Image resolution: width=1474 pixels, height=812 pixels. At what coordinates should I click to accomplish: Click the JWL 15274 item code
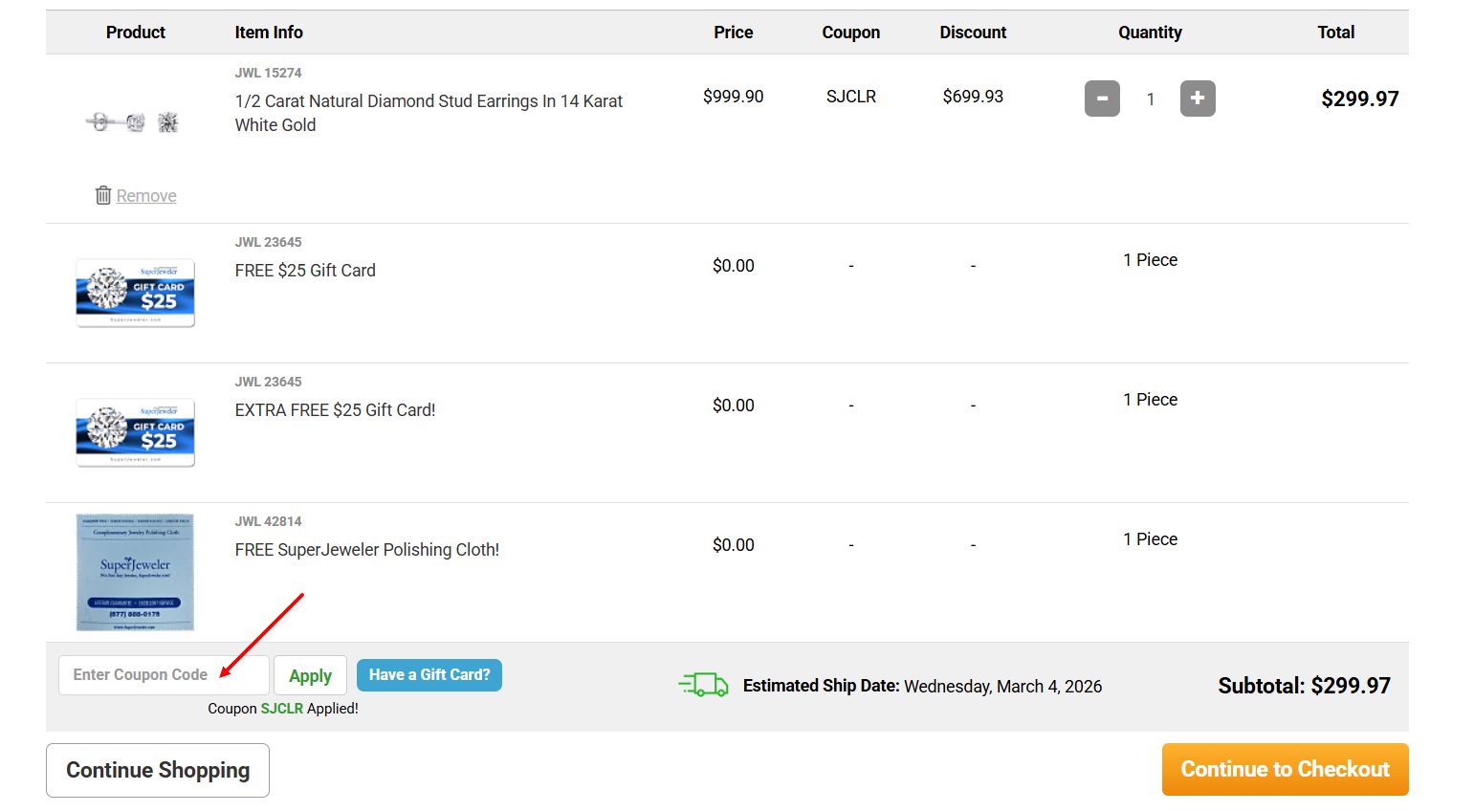coord(268,72)
